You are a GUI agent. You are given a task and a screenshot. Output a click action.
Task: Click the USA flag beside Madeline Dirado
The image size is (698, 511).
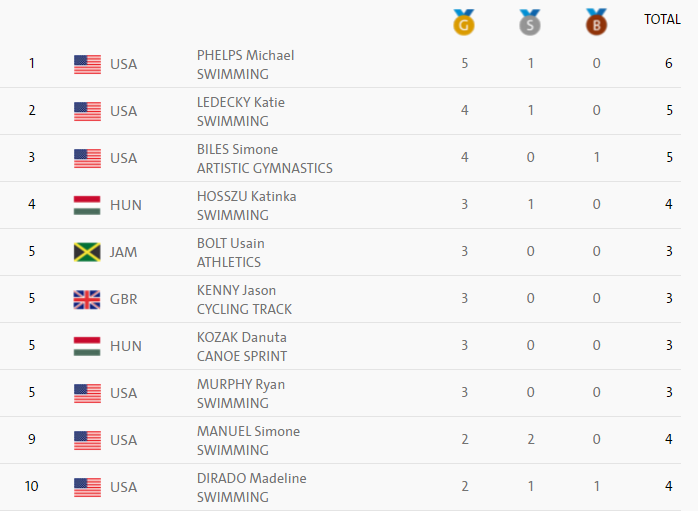[88, 487]
